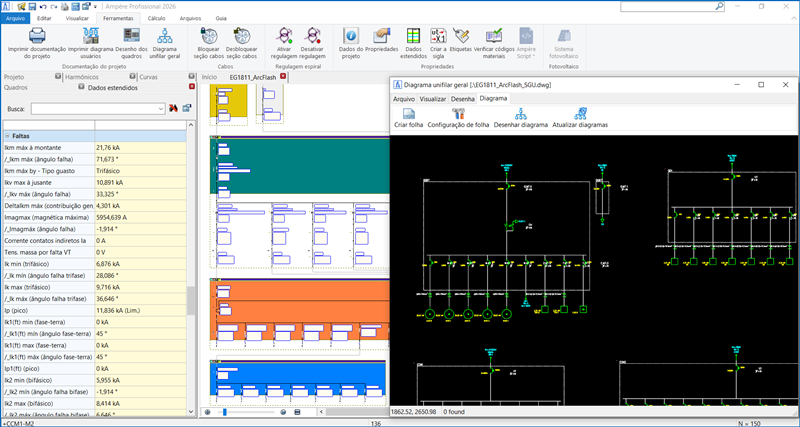This screenshot has width=800, height=427.
Task: Click Criar folha in diagram window
Action: pos(408,113)
